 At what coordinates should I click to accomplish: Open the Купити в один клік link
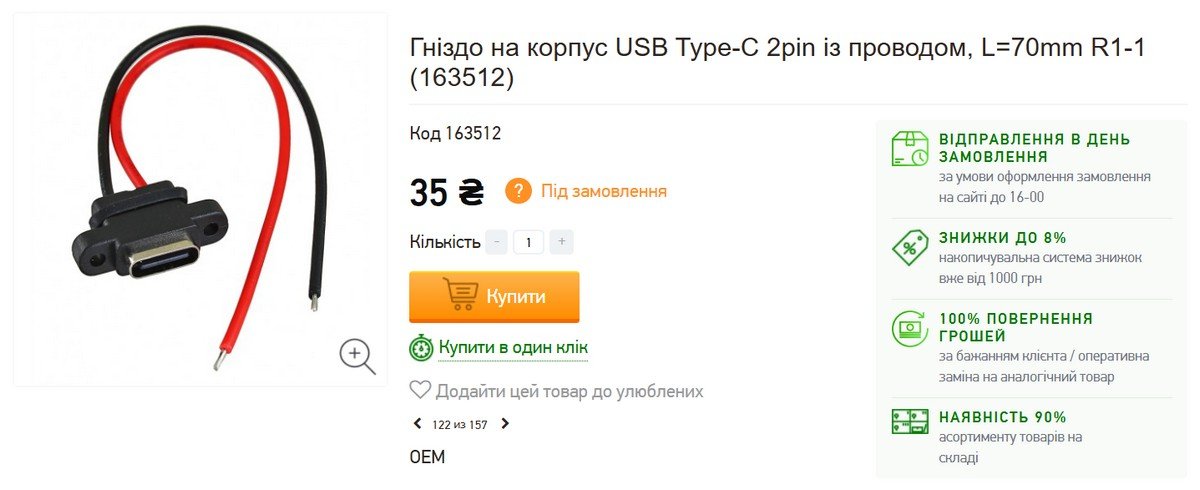512,348
